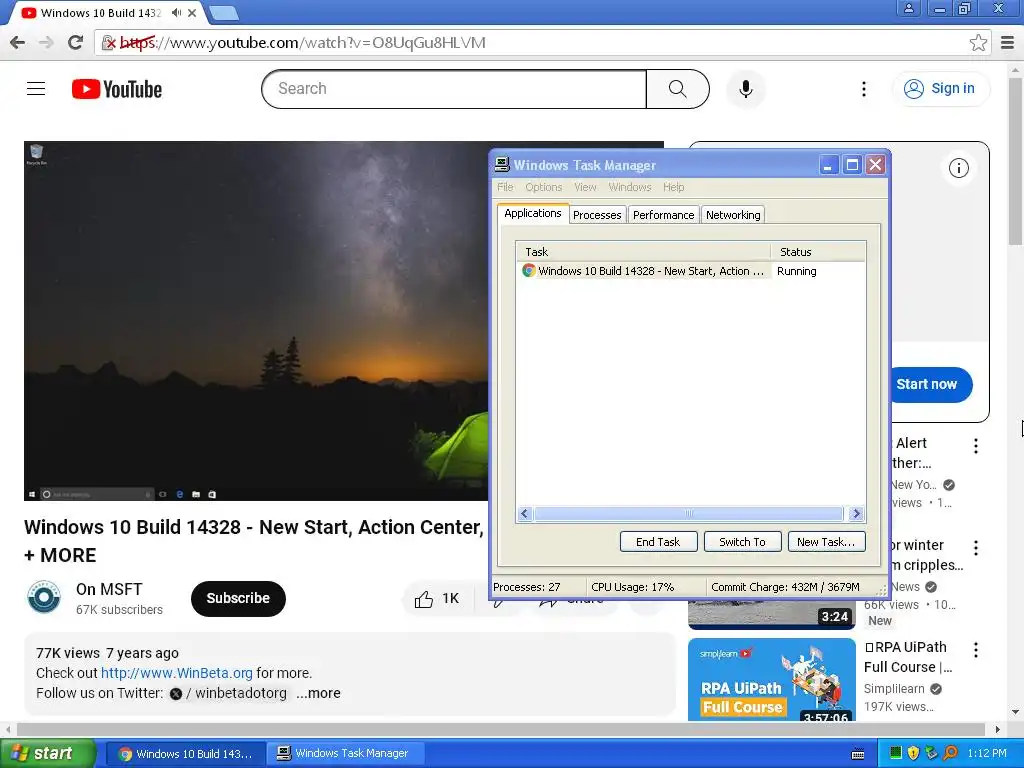
Task: Click the browser back arrow
Action: click(x=18, y=42)
